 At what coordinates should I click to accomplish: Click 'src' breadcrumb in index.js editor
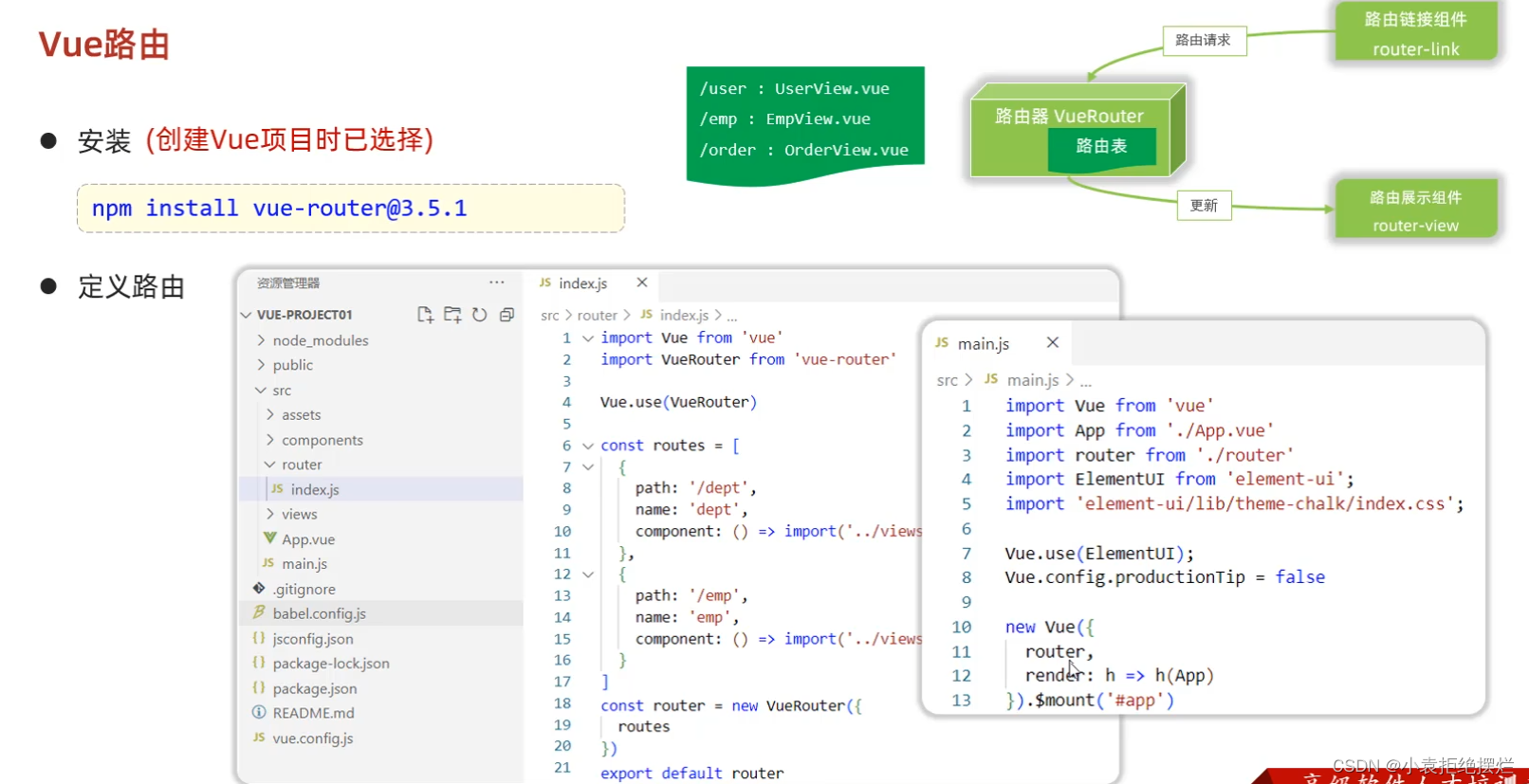click(x=549, y=315)
